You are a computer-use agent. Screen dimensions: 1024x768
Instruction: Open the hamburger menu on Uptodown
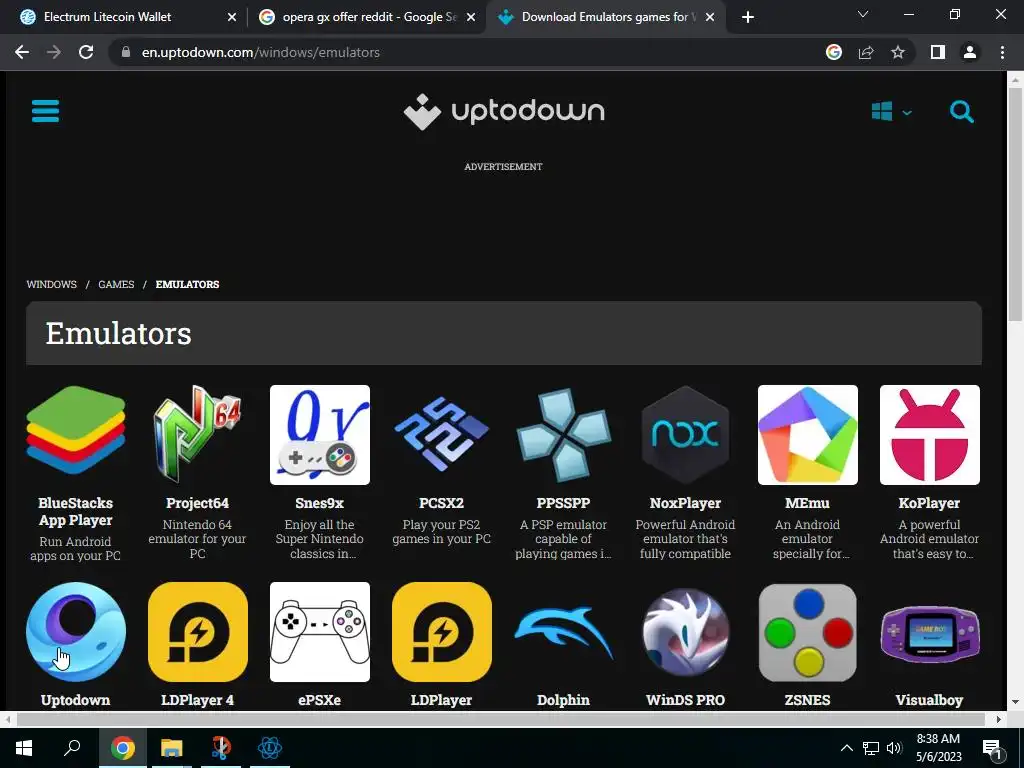click(45, 111)
